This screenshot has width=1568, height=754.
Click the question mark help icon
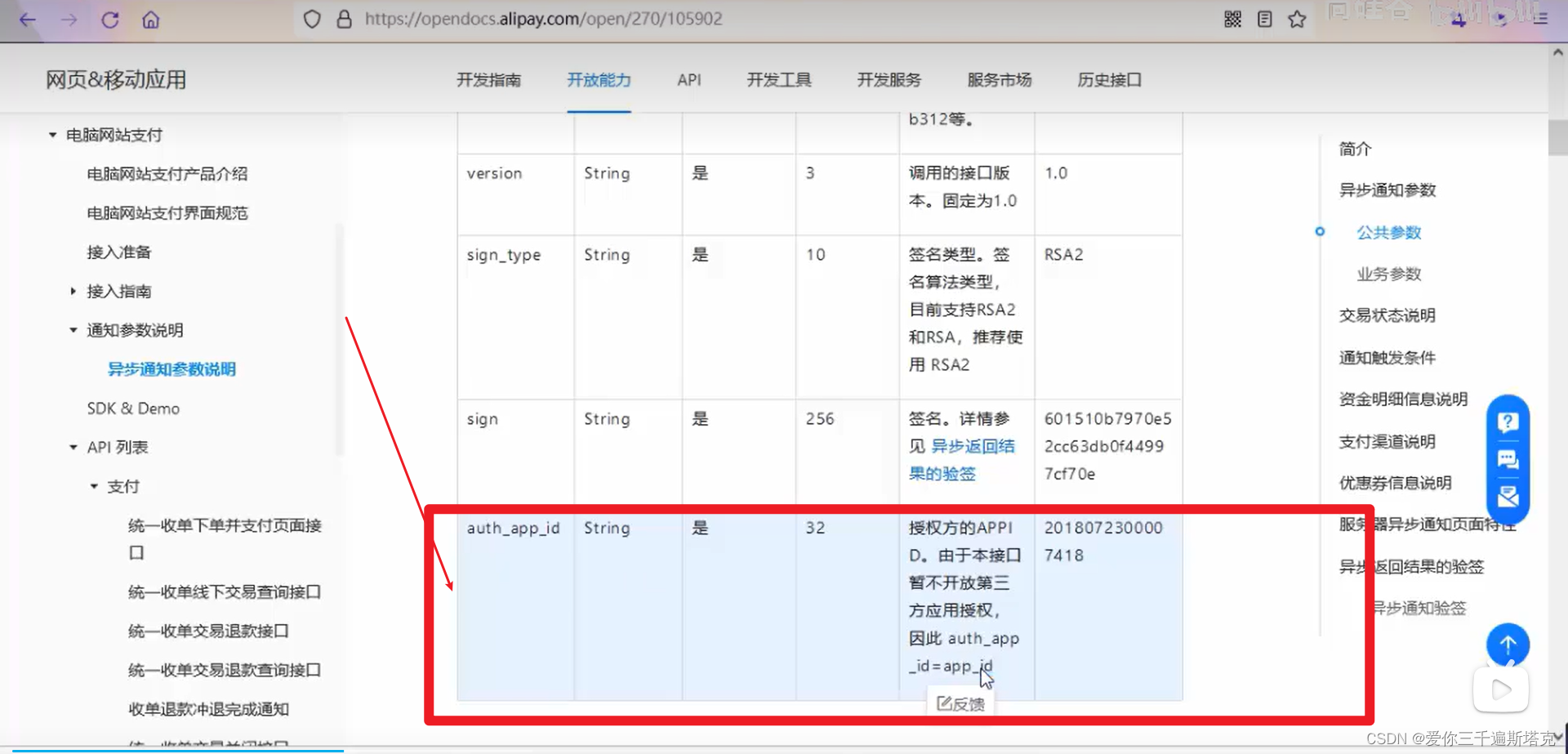pyautogui.click(x=1508, y=422)
